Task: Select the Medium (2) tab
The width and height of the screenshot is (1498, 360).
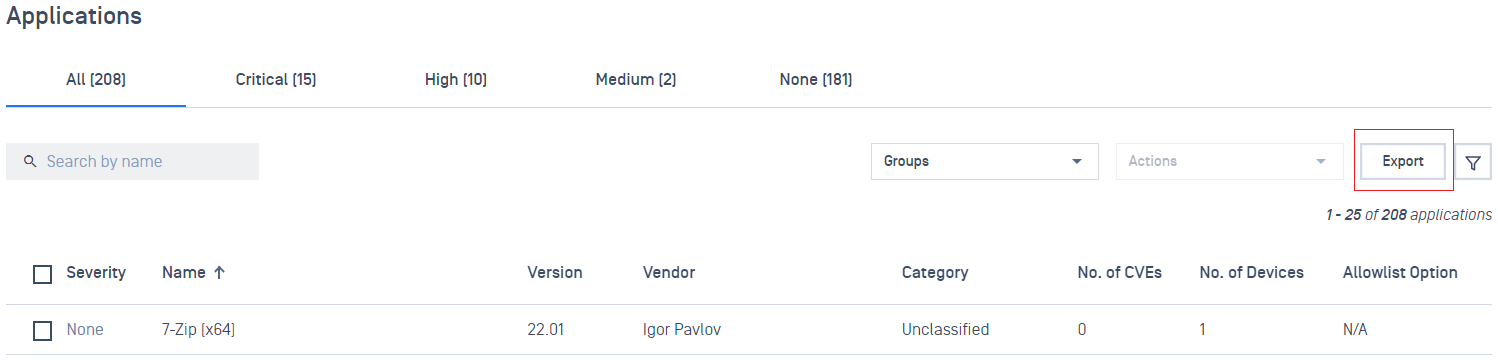Action: click(x=636, y=79)
